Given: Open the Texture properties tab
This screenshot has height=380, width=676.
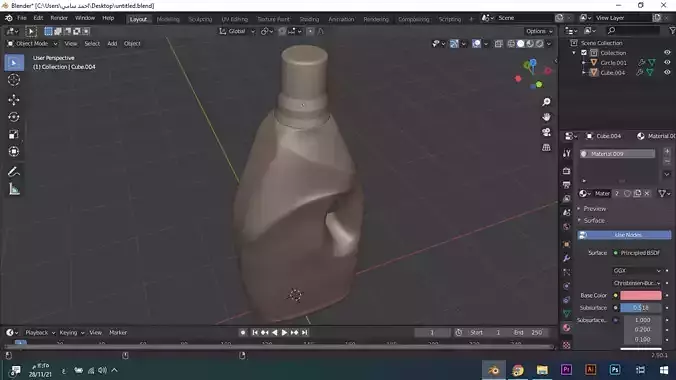Looking at the screenshot, I should [x=566, y=345].
